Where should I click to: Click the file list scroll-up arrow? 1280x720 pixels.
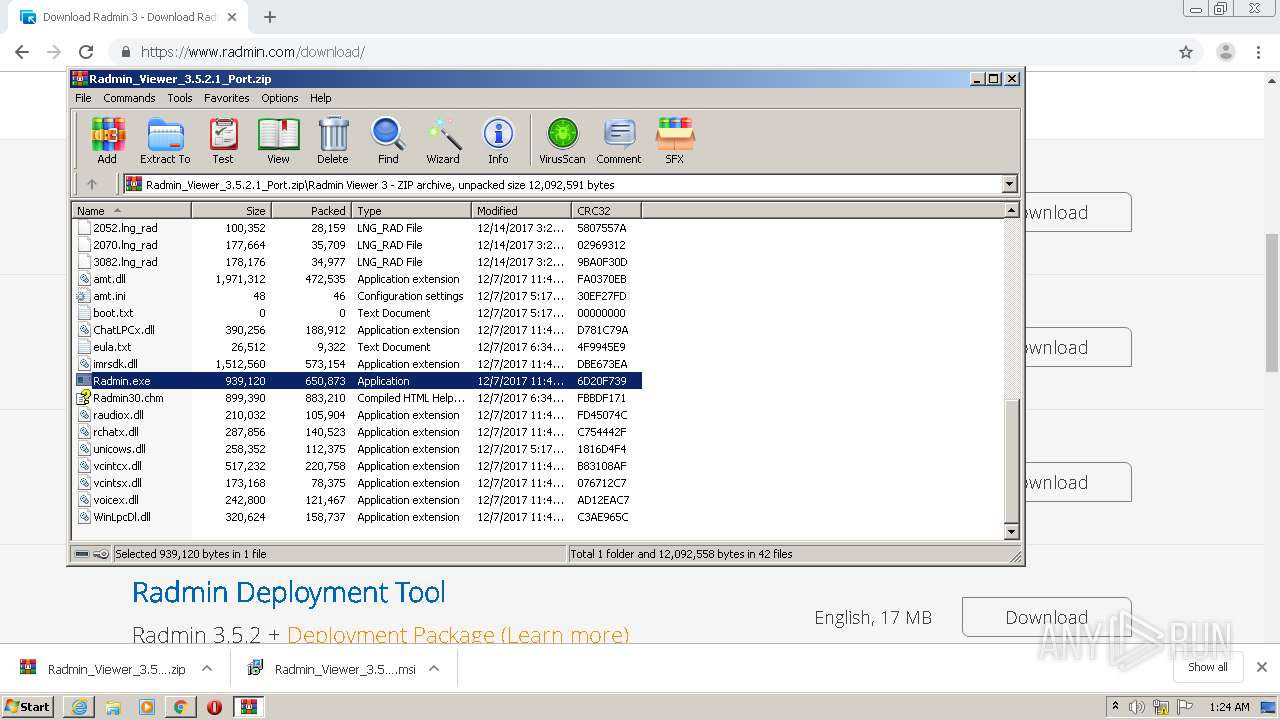tap(1011, 210)
